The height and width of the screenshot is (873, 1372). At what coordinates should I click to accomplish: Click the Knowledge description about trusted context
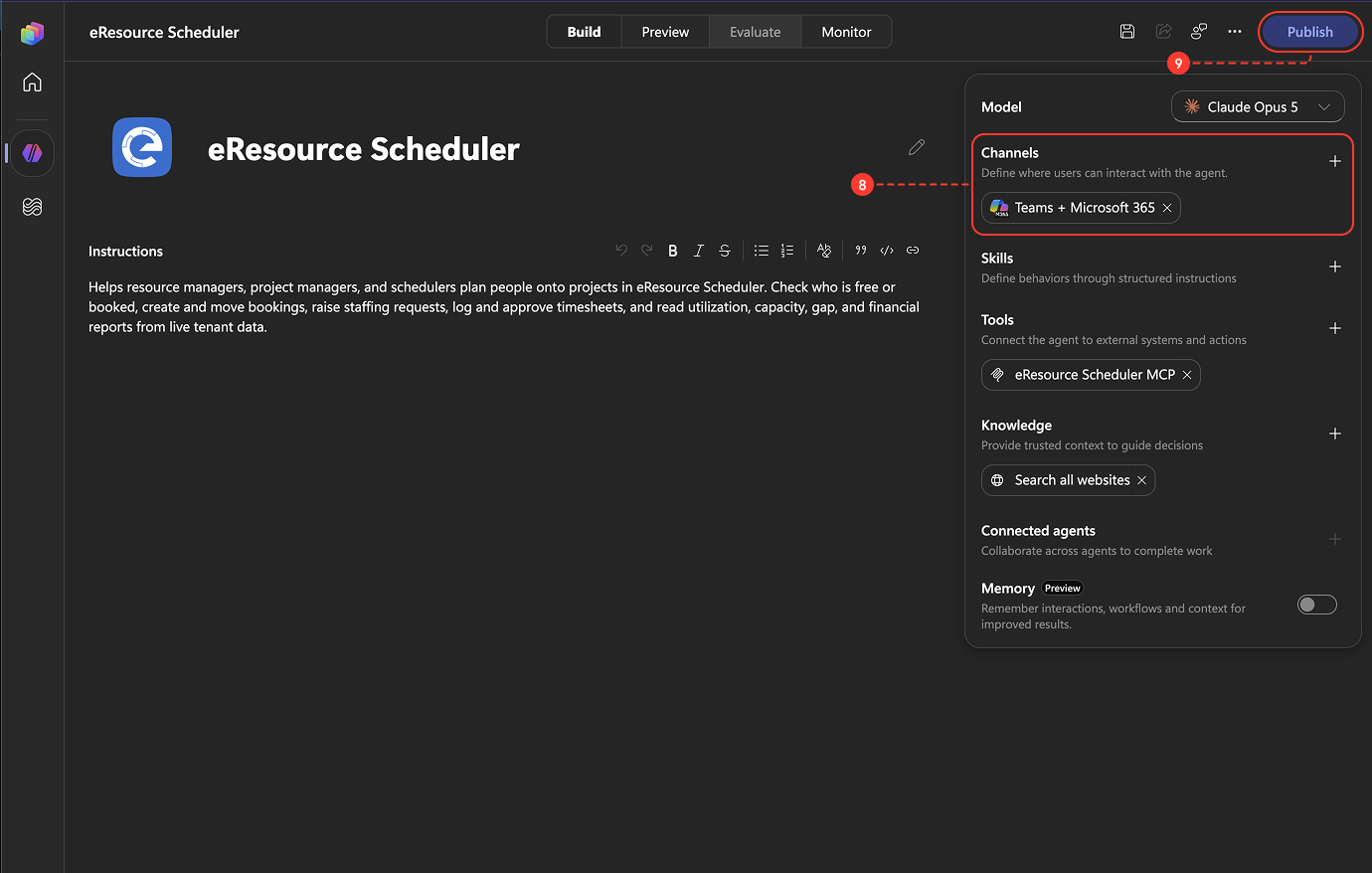[1092, 445]
